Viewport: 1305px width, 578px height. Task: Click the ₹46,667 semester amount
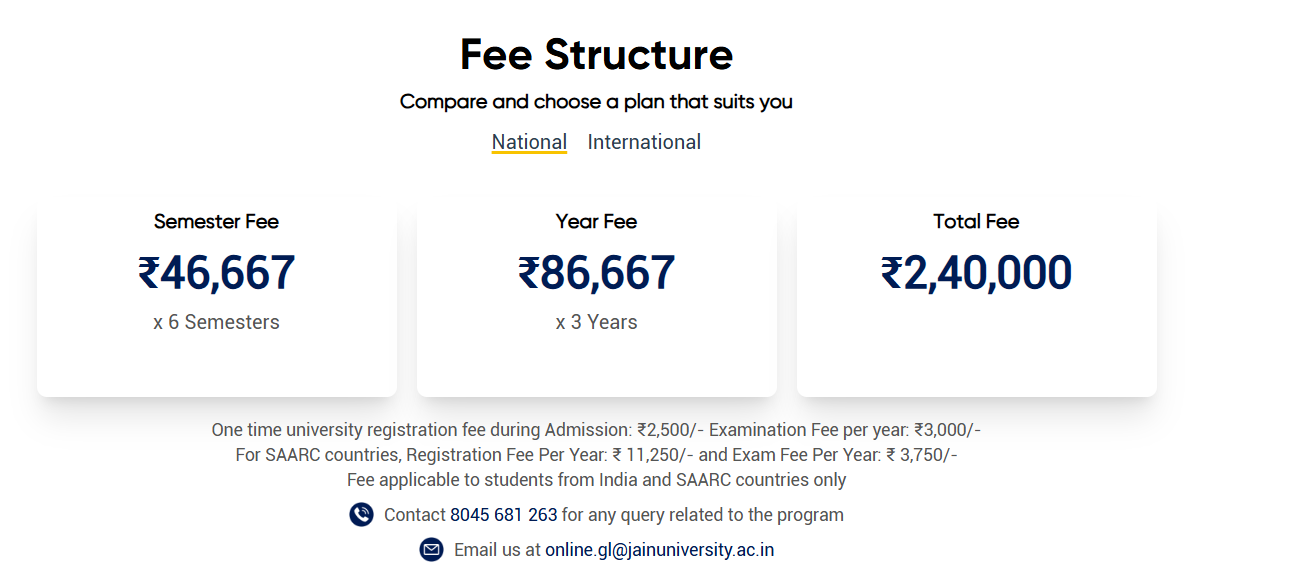(216, 273)
